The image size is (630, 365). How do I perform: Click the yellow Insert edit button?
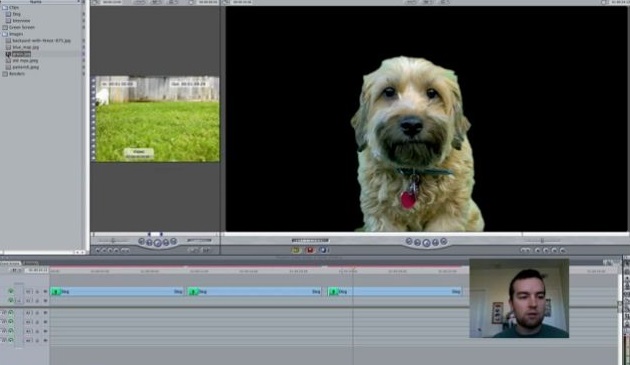[x=296, y=250]
